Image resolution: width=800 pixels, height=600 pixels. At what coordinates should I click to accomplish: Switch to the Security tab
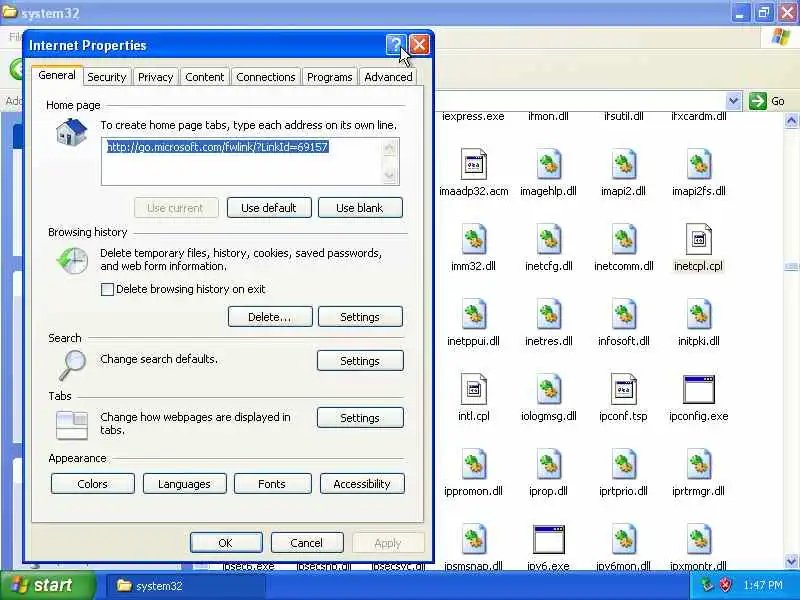click(x=107, y=77)
